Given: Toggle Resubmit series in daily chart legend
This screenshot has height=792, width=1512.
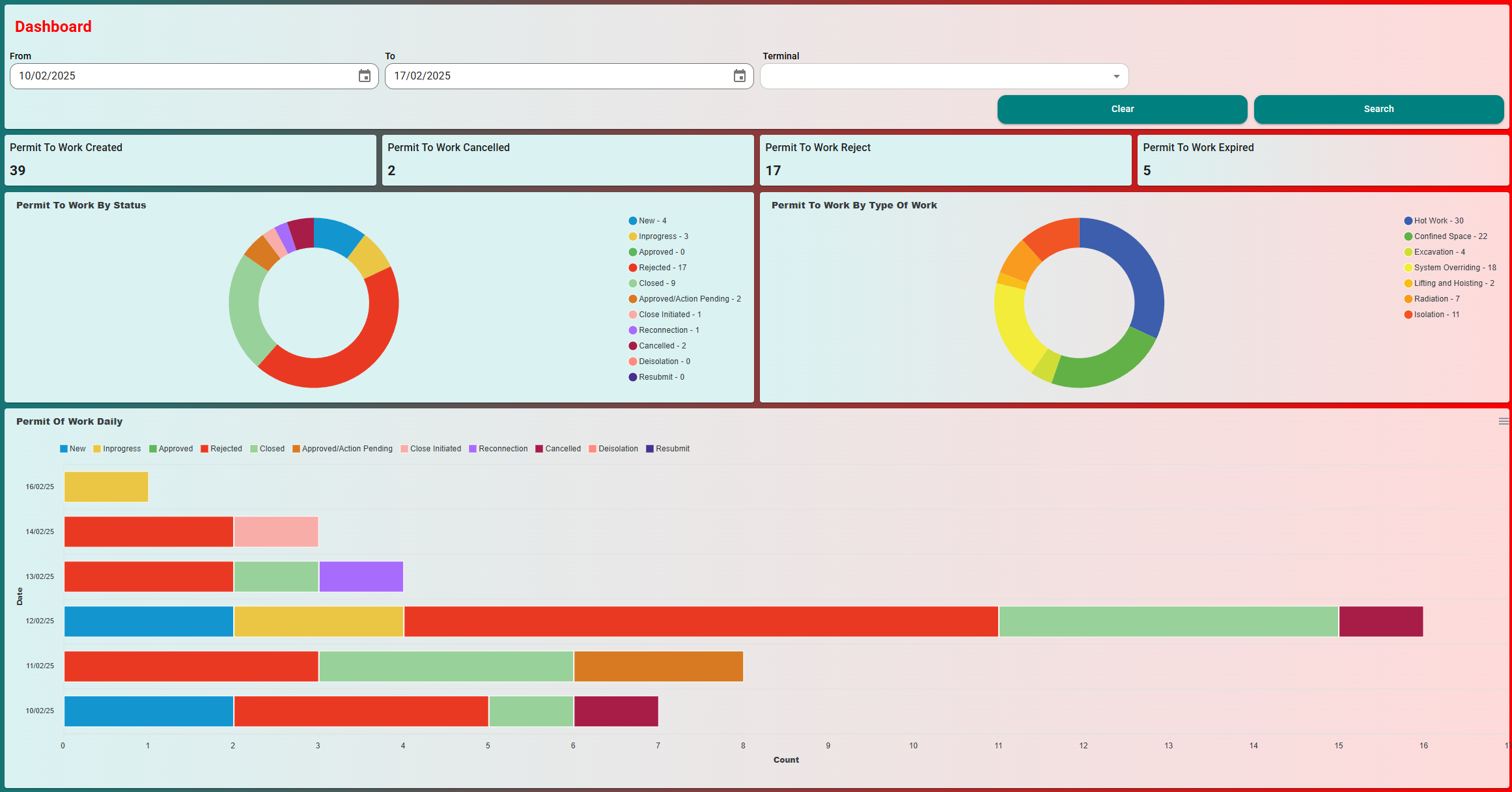Looking at the screenshot, I should pos(668,449).
